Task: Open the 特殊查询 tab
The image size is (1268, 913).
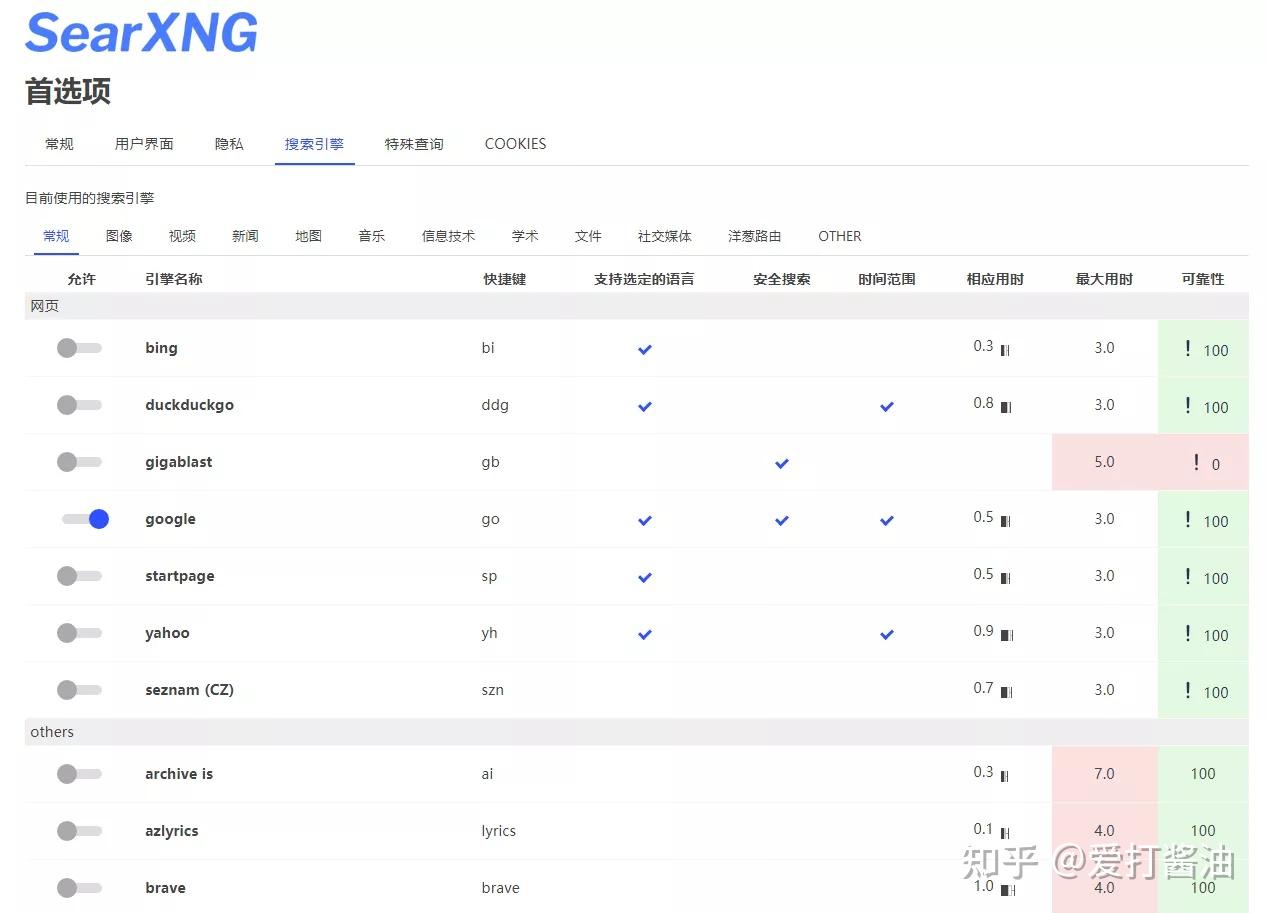Action: coord(414,144)
